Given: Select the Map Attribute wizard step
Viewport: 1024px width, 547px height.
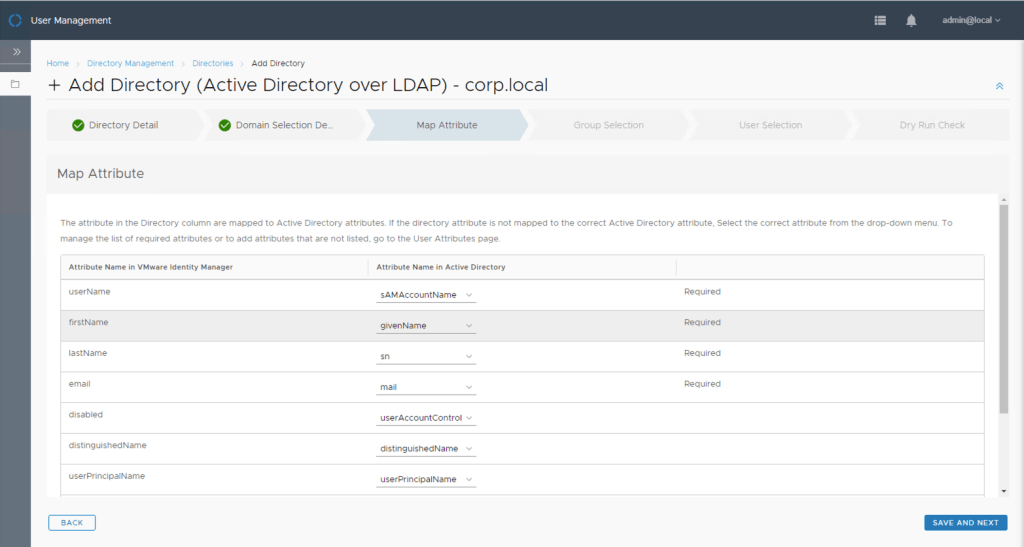Looking at the screenshot, I should click(x=446, y=126).
